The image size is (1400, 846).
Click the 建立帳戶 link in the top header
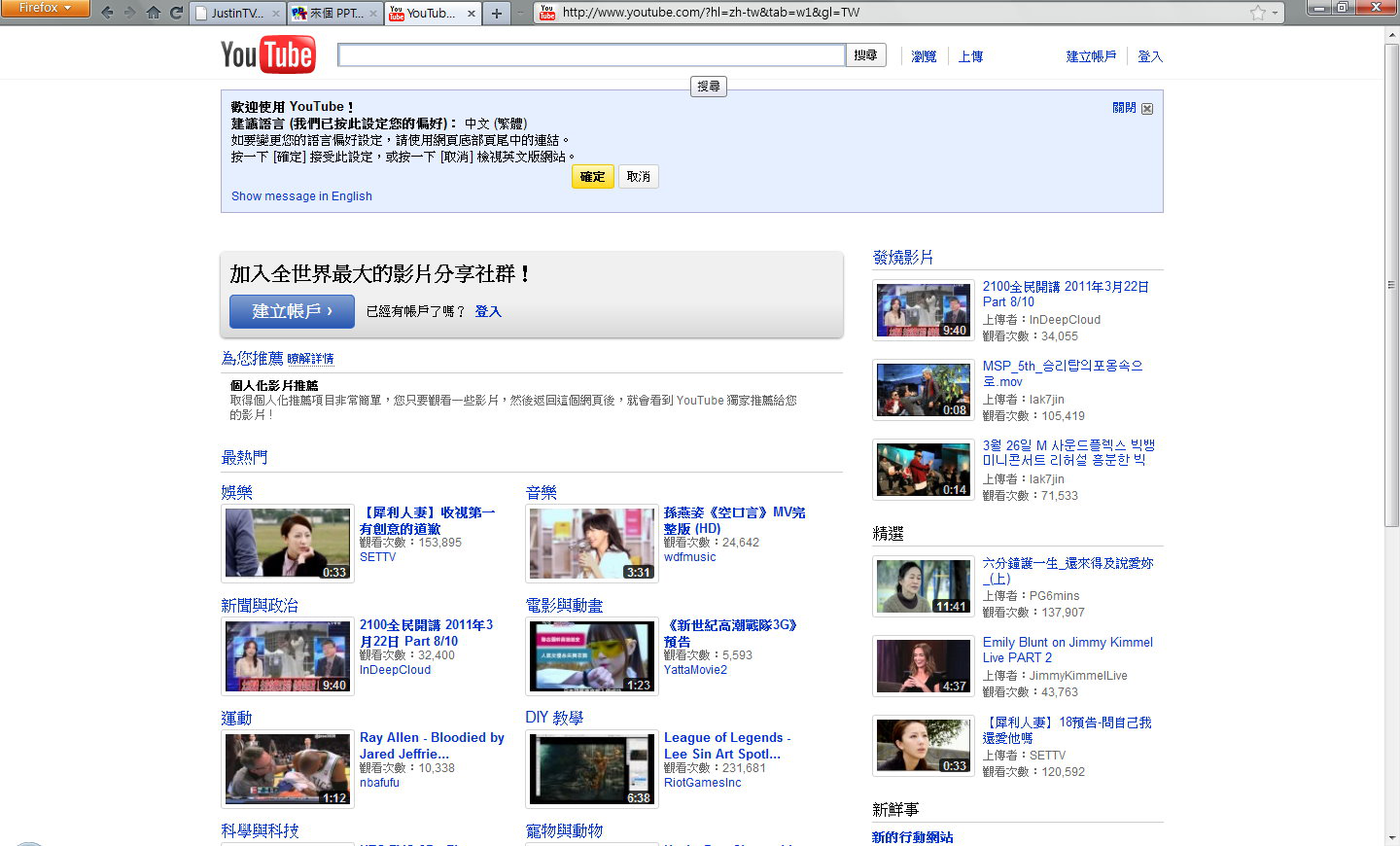[1091, 56]
